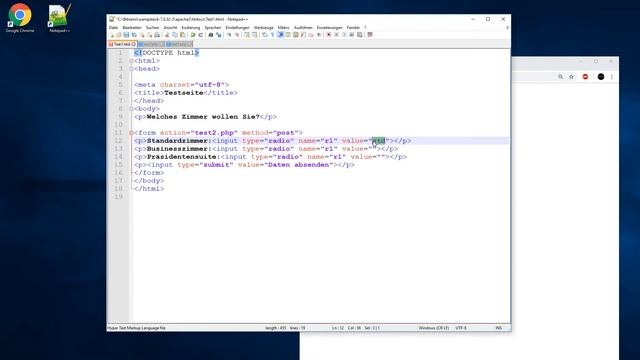
Task: Start macro recording with red button
Action: pyautogui.click(x=329, y=35)
